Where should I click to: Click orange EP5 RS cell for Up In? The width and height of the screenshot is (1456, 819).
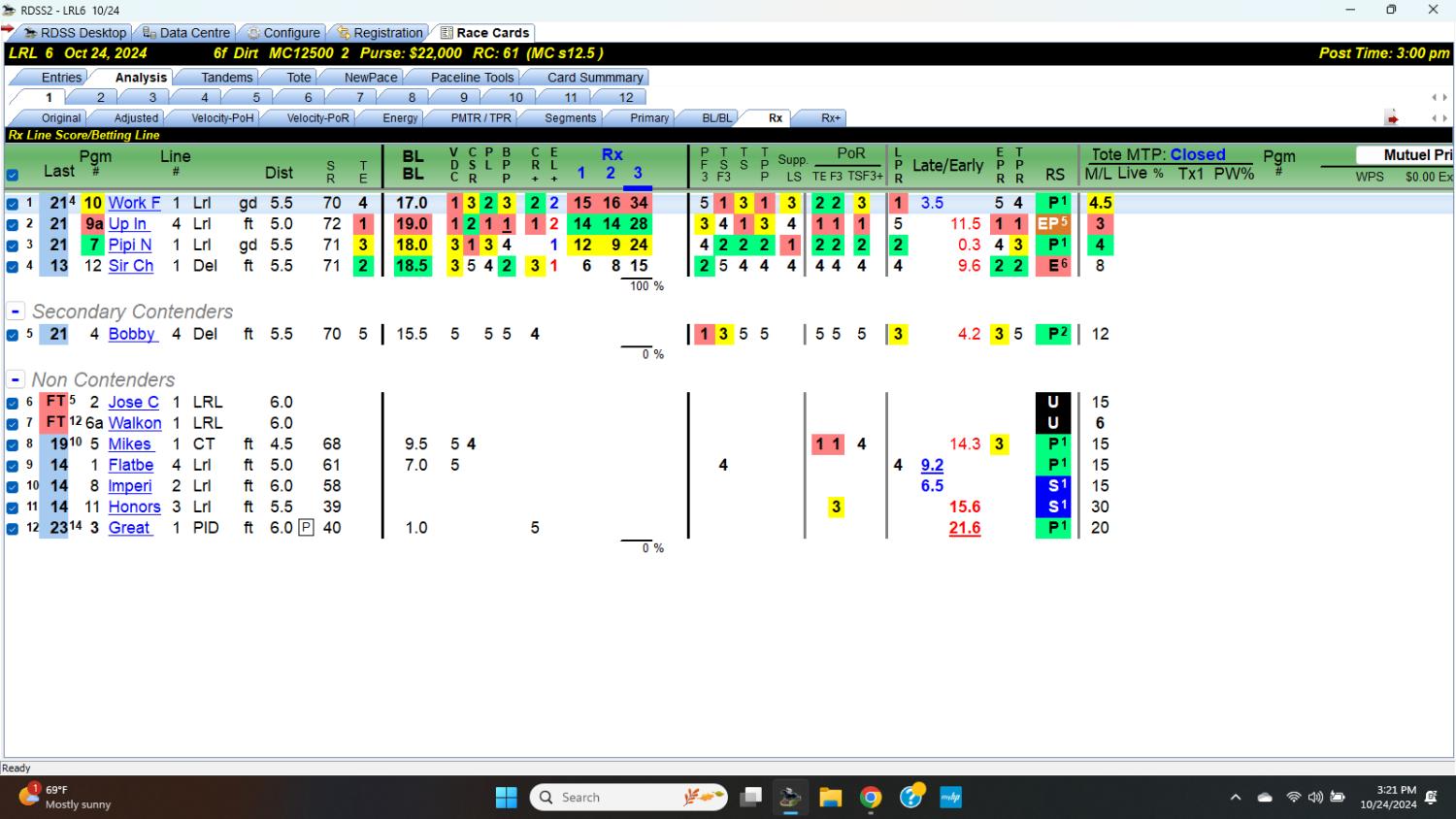pyautogui.click(x=1053, y=224)
